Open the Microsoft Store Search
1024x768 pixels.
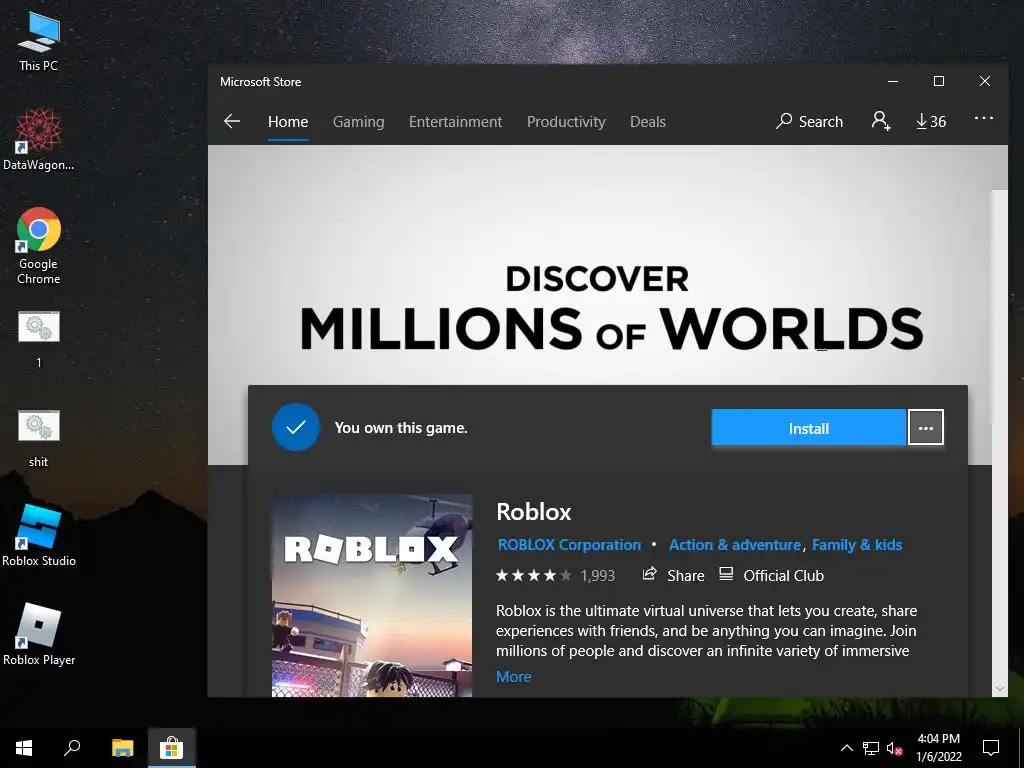pyautogui.click(x=810, y=121)
